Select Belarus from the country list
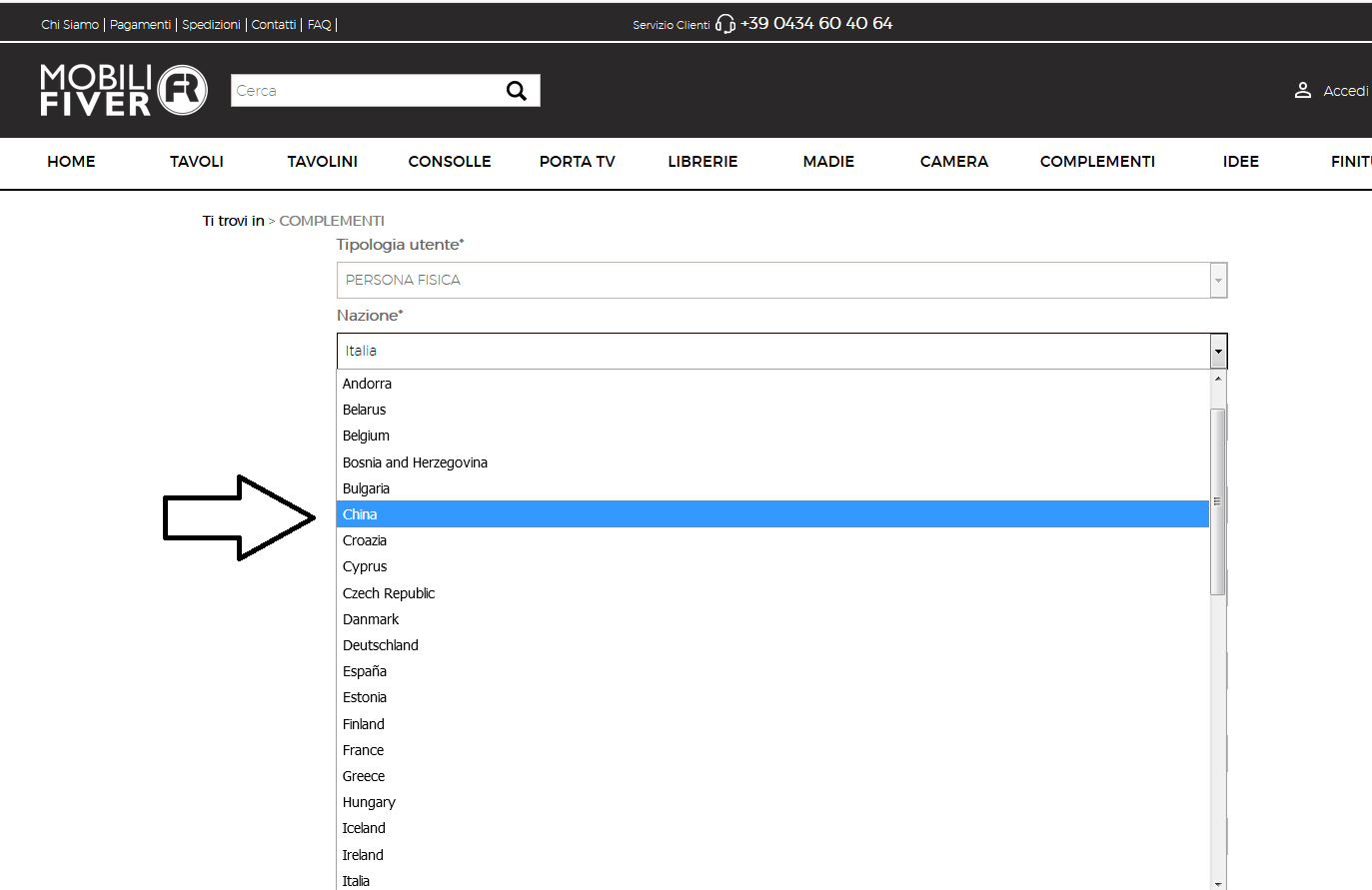Image resolution: width=1372 pixels, height=890 pixels. click(773, 410)
